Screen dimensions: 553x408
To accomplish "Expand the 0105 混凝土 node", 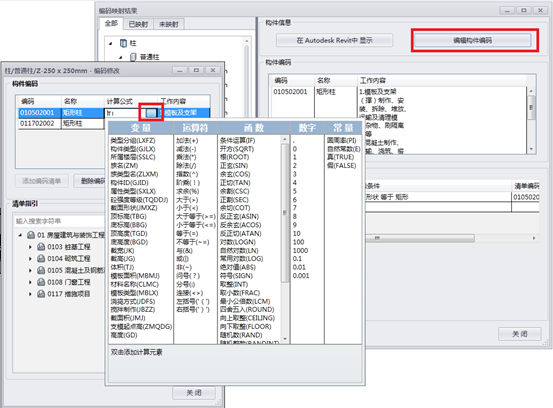I will point(30,270).
